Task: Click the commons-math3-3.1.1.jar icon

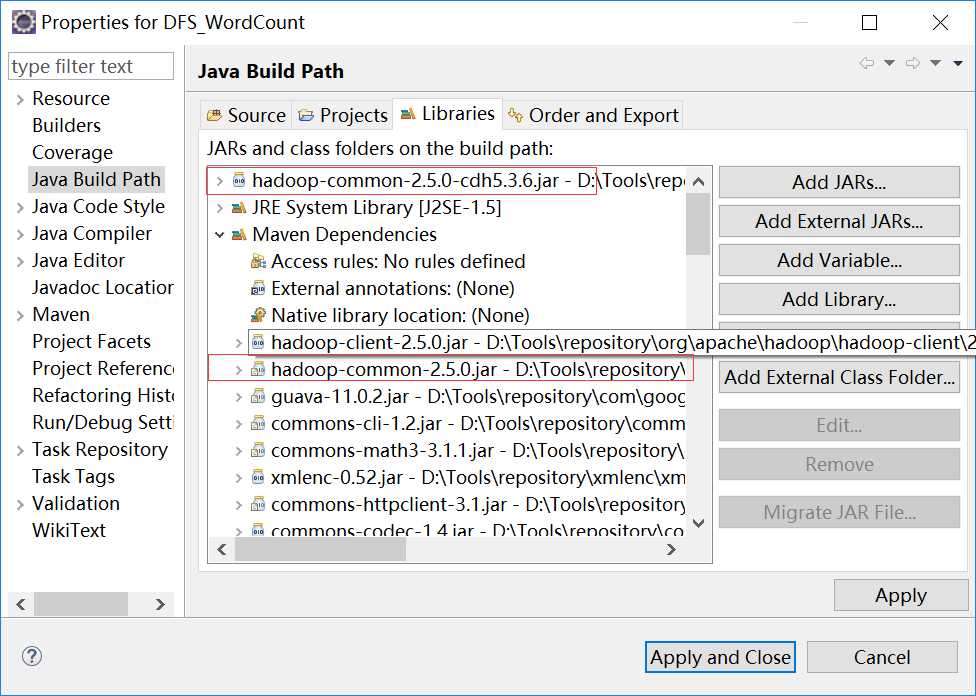Action: click(258, 450)
